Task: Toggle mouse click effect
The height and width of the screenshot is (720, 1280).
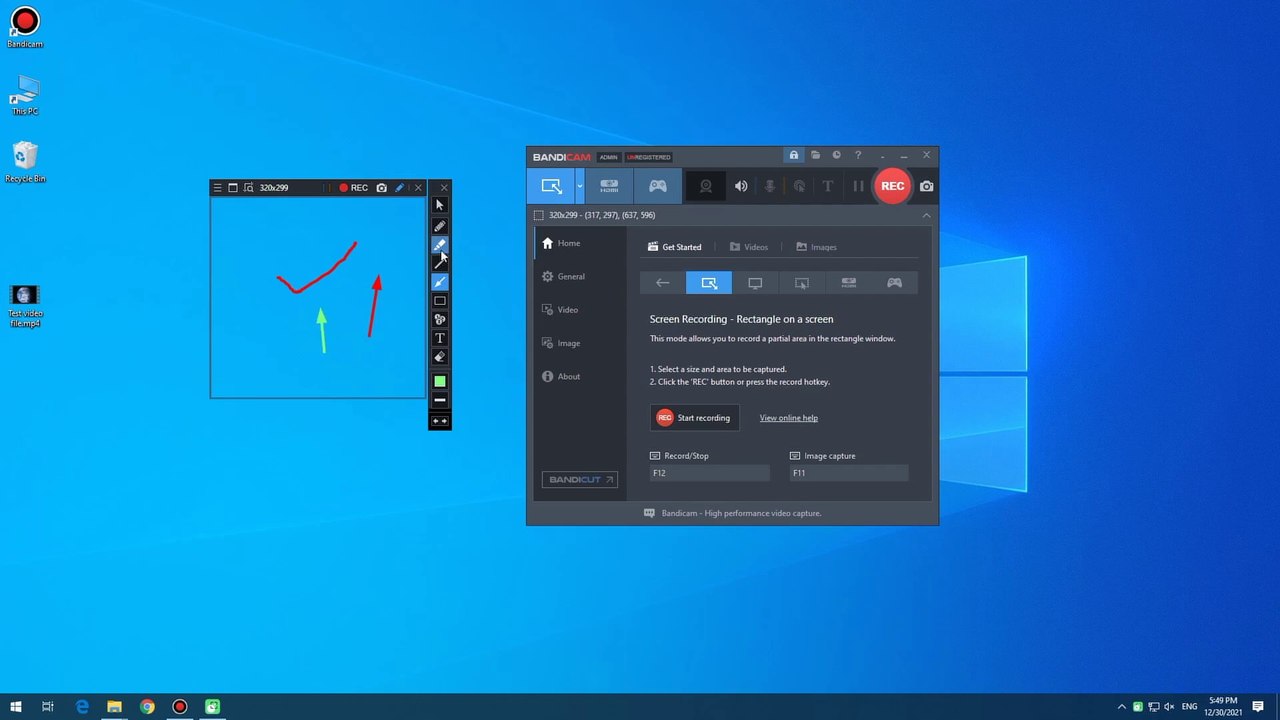Action: (x=799, y=186)
